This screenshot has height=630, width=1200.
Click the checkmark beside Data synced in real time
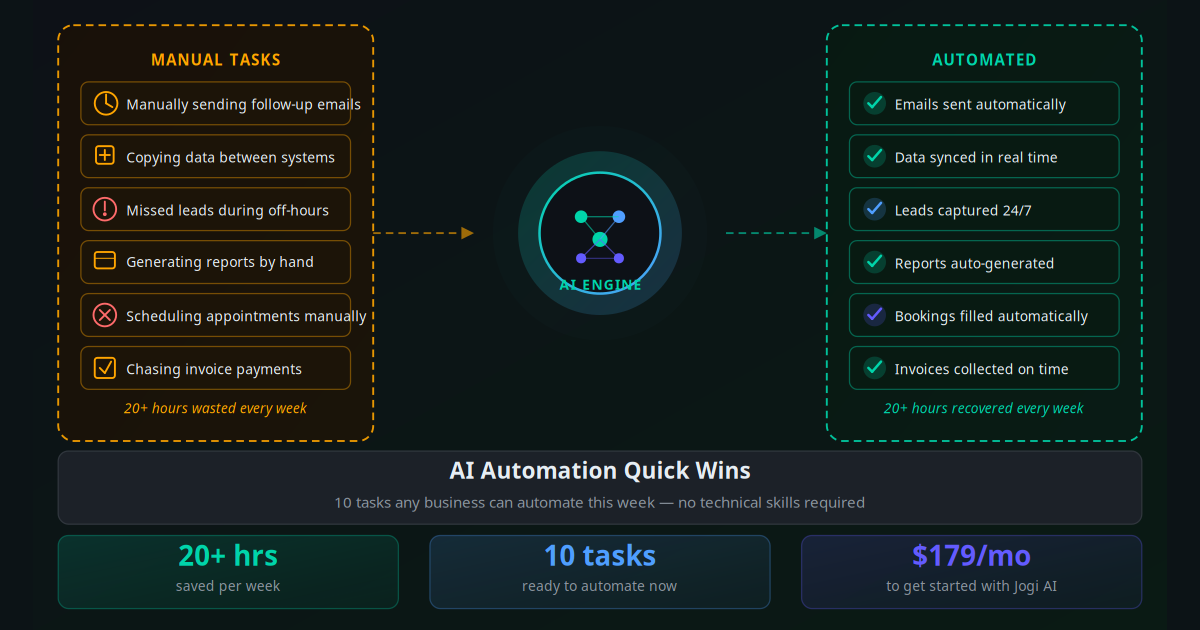point(875,156)
